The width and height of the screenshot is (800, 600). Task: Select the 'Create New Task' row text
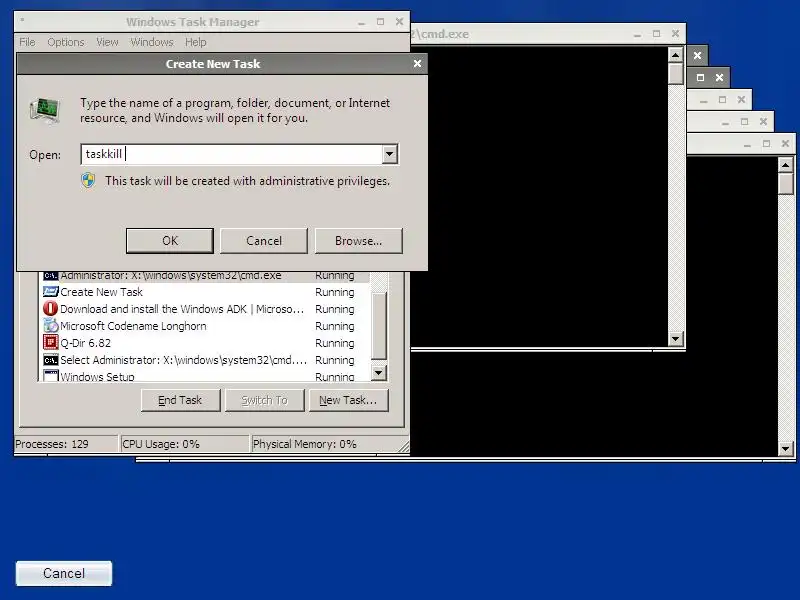pyautogui.click(x=102, y=292)
